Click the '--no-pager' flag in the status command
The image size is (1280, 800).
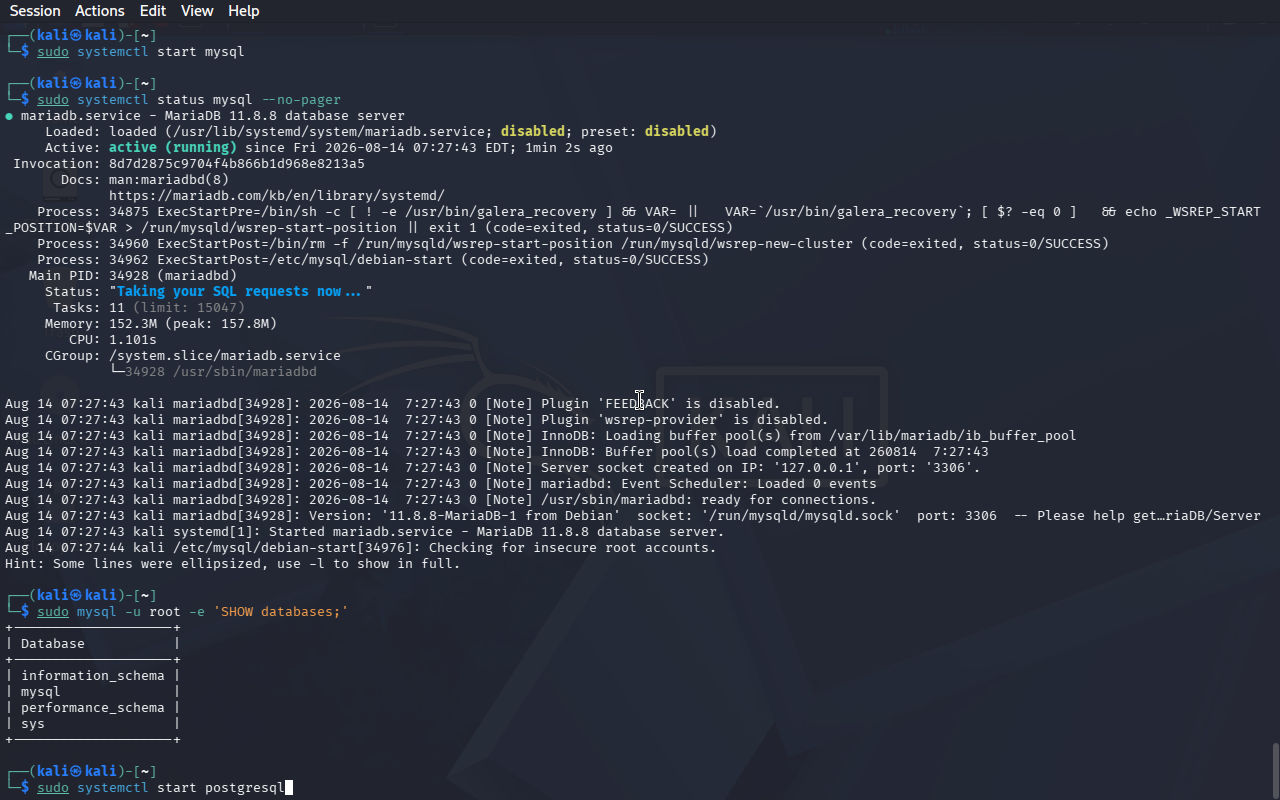tap(301, 100)
